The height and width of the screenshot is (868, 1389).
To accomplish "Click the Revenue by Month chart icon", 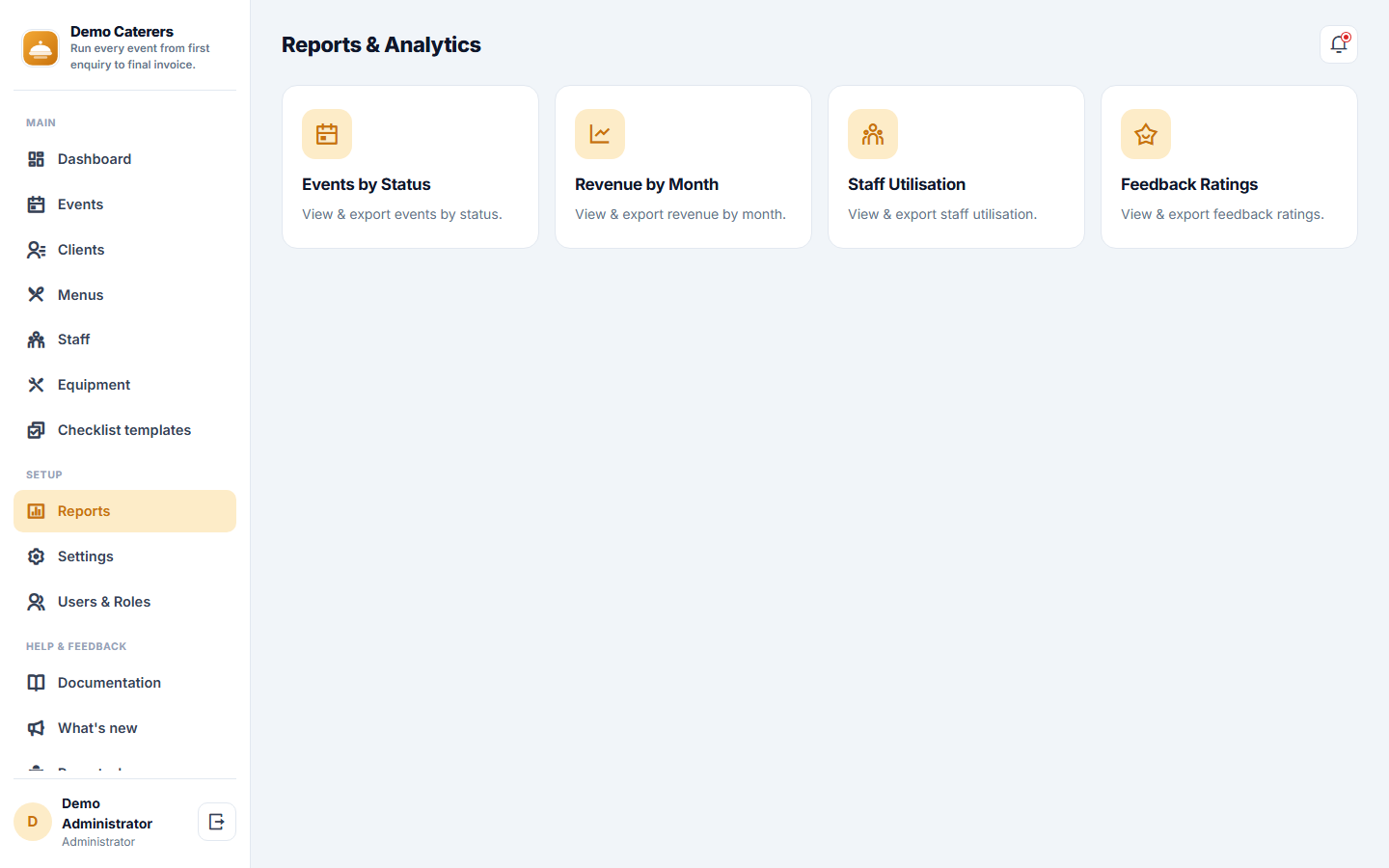I will pyautogui.click(x=600, y=134).
